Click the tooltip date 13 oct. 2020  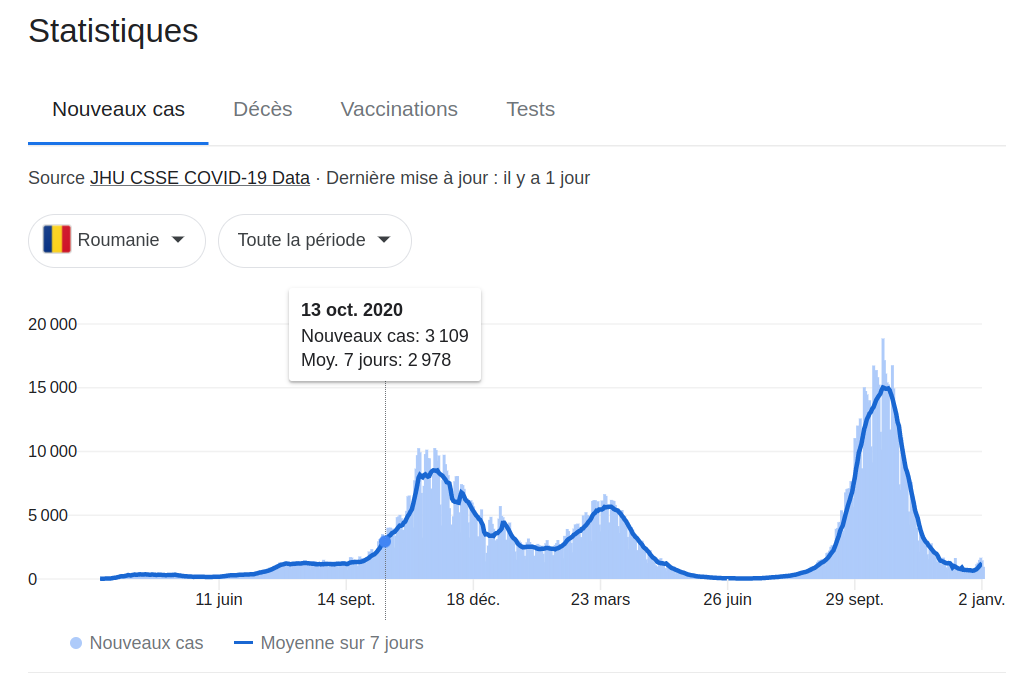[x=352, y=309]
